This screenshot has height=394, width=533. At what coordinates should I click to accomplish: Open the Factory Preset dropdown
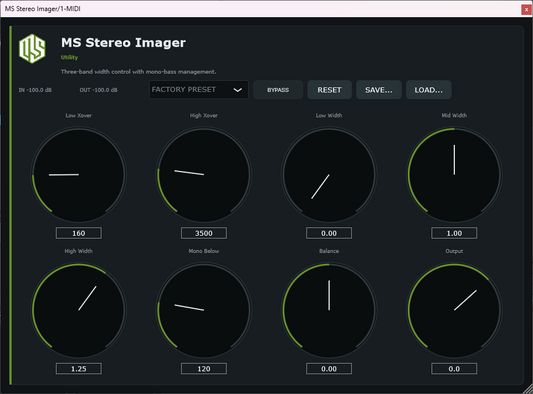tap(199, 90)
